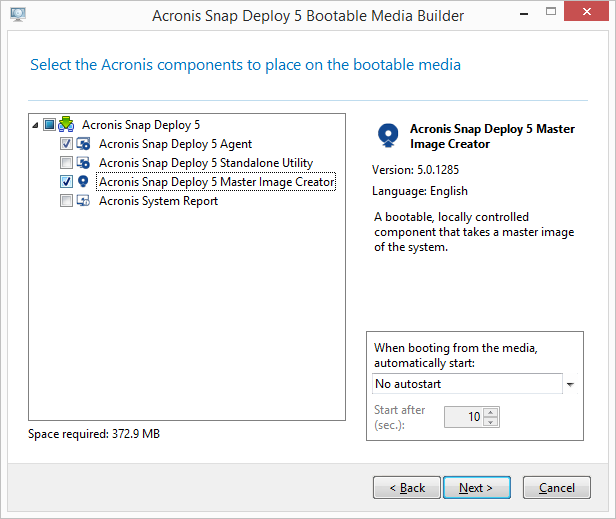Viewport: 616px width, 519px height.
Task: Go Back to the previous step
Action: 406,488
